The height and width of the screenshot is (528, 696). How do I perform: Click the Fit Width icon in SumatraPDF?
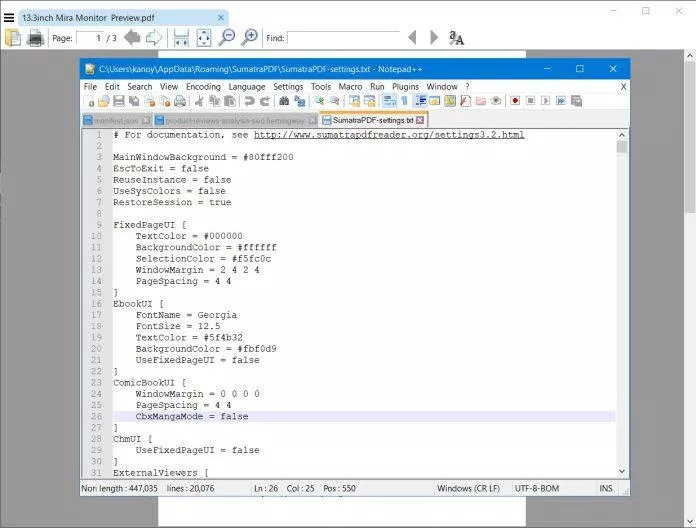point(181,38)
